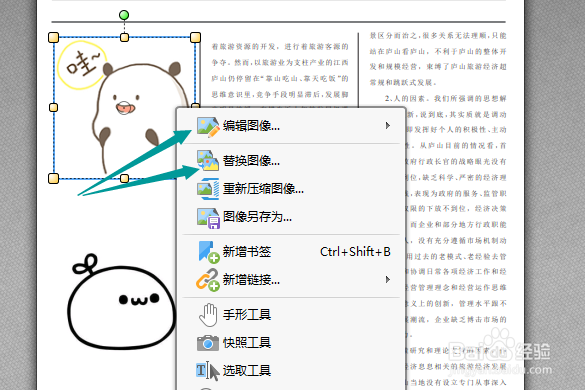Click the left-middle handle of selected image
585x390 pixels.
pos(53,107)
